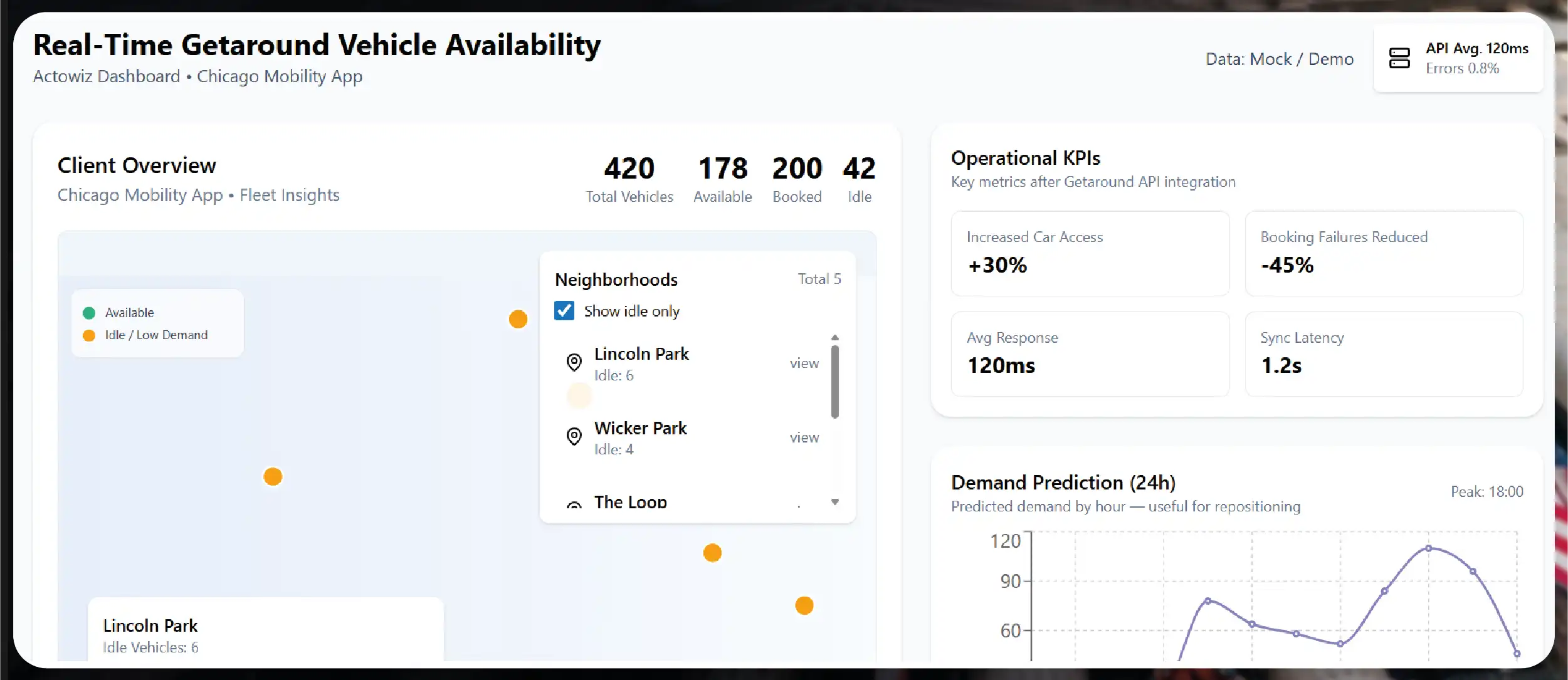Screen dimensions: 1568x680
Task: Click the server icon beside API Avg
Action: (1399, 58)
